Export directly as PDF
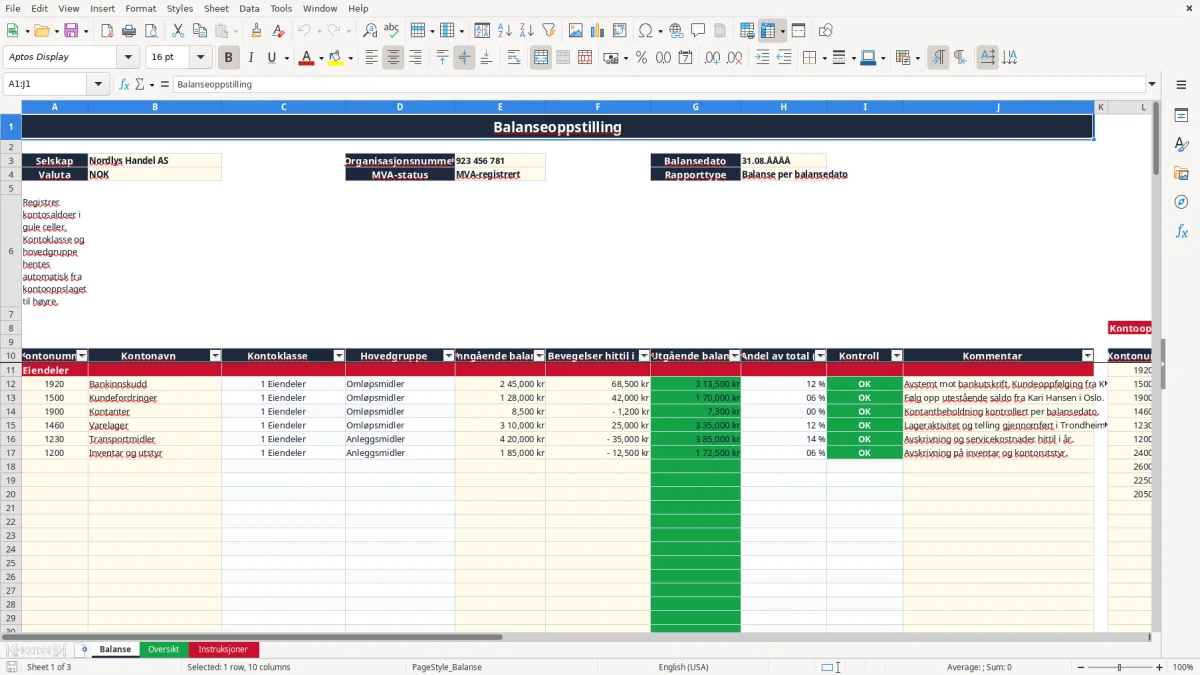 pyautogui.click(x=107, y=31)
